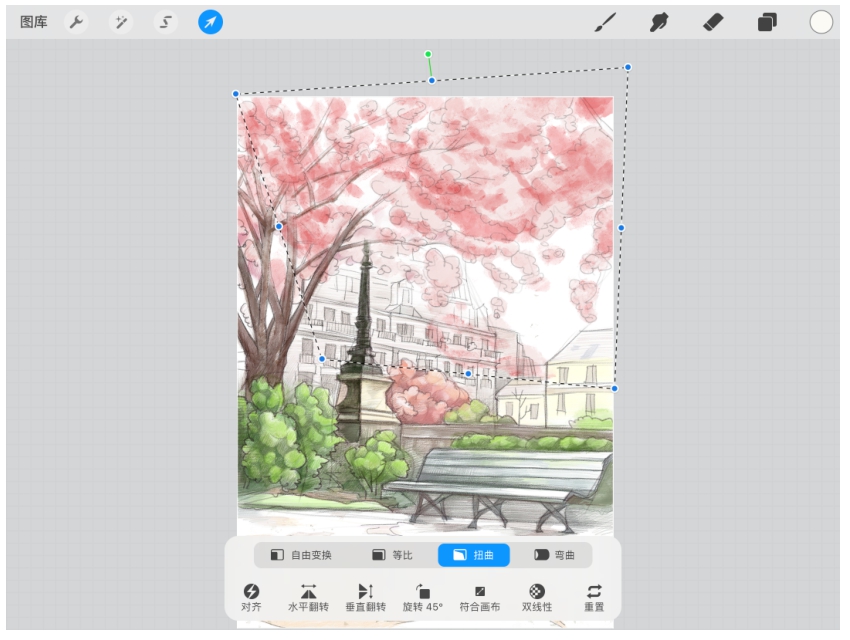Activate the Selection S-shaped tool

165,22
